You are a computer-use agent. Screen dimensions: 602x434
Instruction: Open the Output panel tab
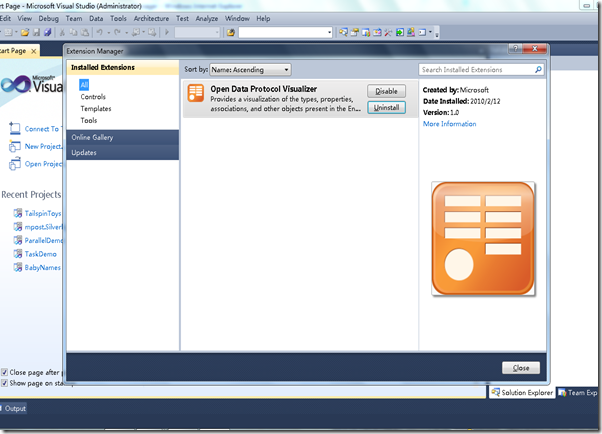coord(14,408)
